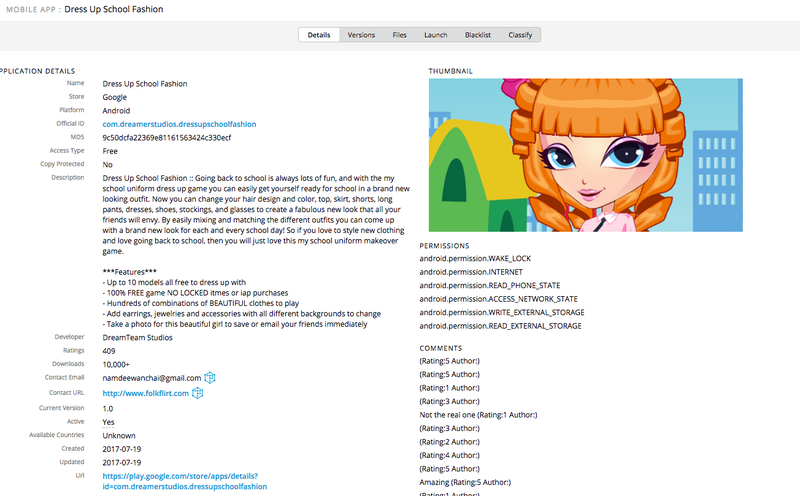The width and height of the screenshot is (800, 496).
Task: Click the android.permission.INTERNET entry
Action: (471, 272)
